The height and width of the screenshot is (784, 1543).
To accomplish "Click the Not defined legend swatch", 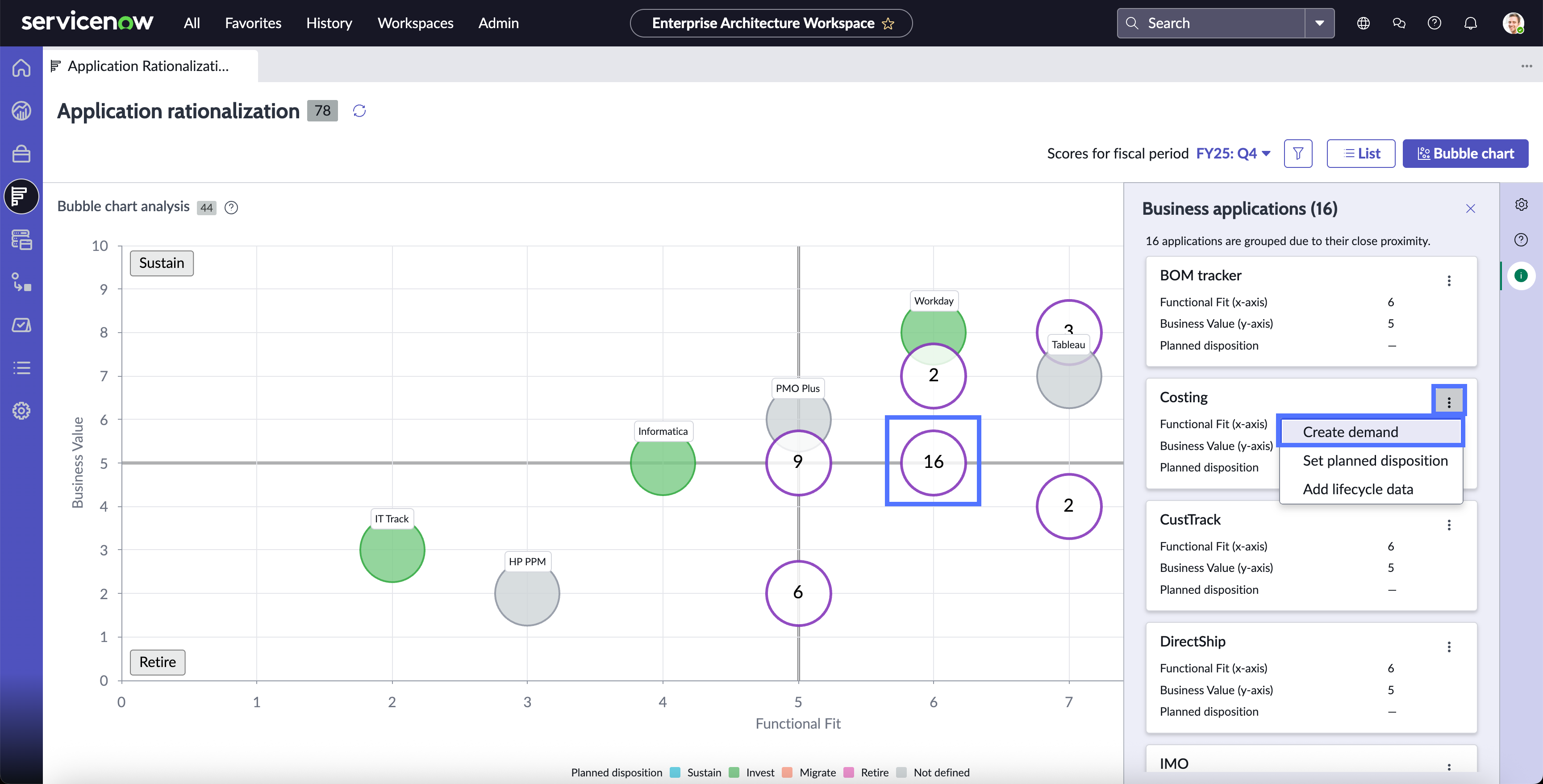I will point(901,772).
